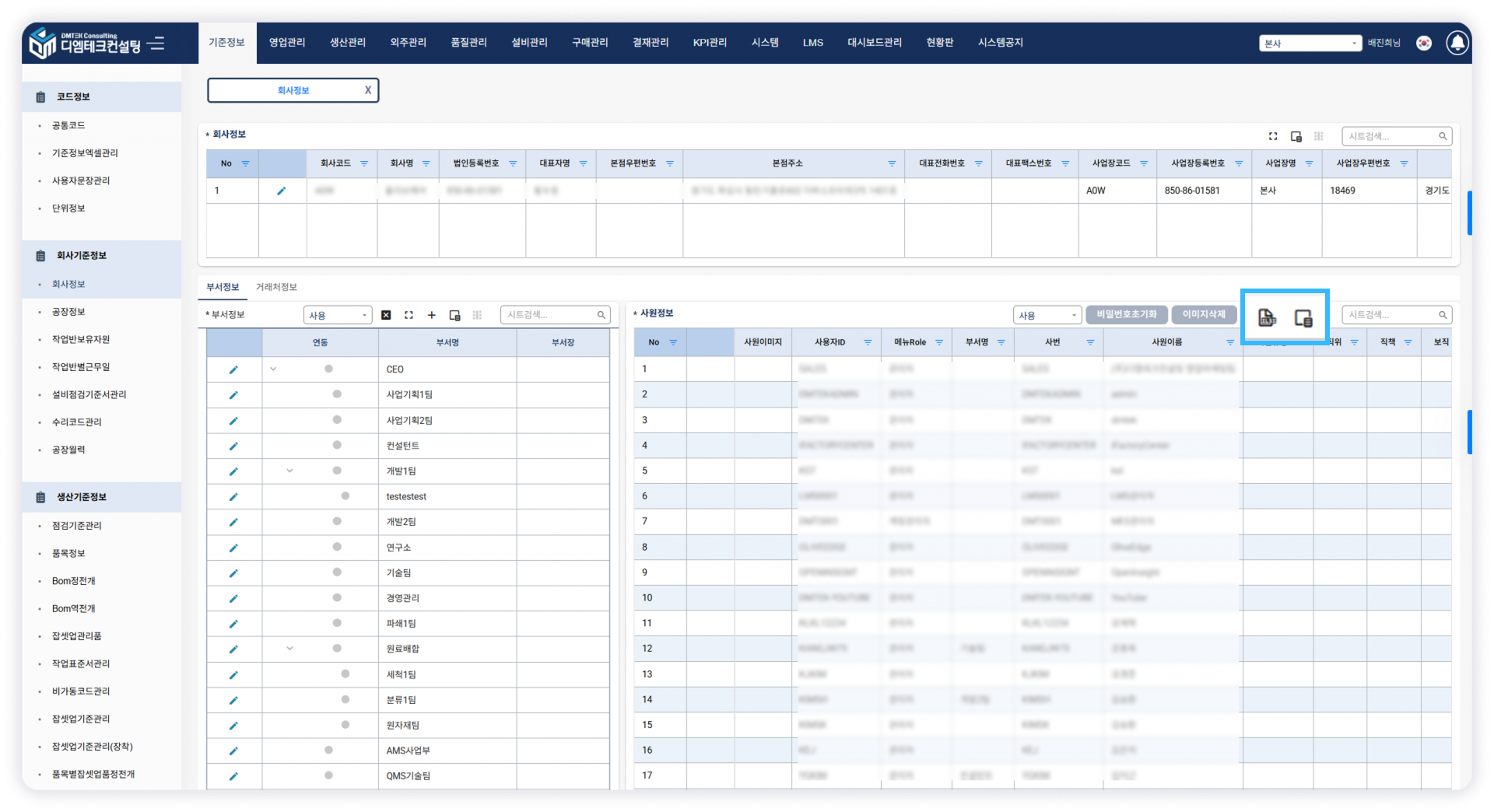Image resolution: width=1494 pixels, height=812 pixels.
Task: Open filter for 사용자ID column
Action: tap(868, 342)
